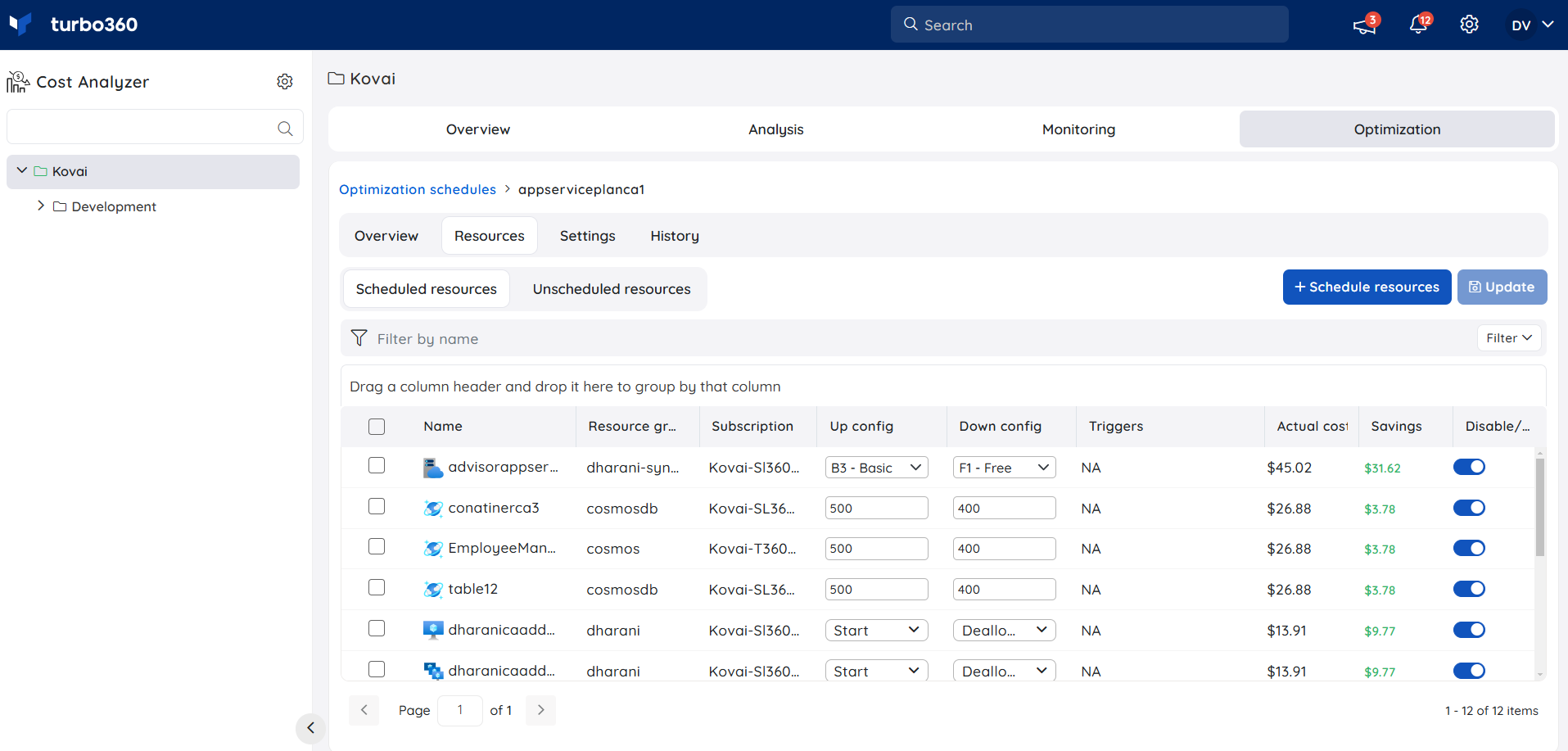Open the top Overview tab
The width and height of the screenshot is (1568, 751).
point(478,129)
